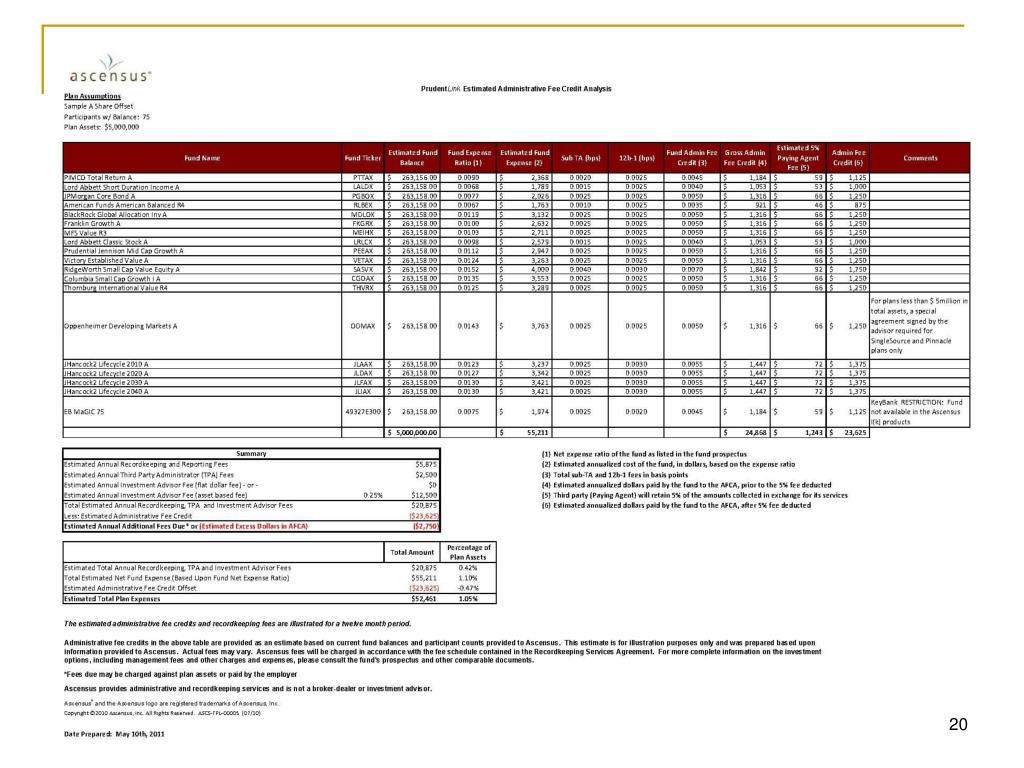The image size is (1024, 768).
Task: Click the 'Sub TA (bps)' column header
Action: click(x=581, y=158)
